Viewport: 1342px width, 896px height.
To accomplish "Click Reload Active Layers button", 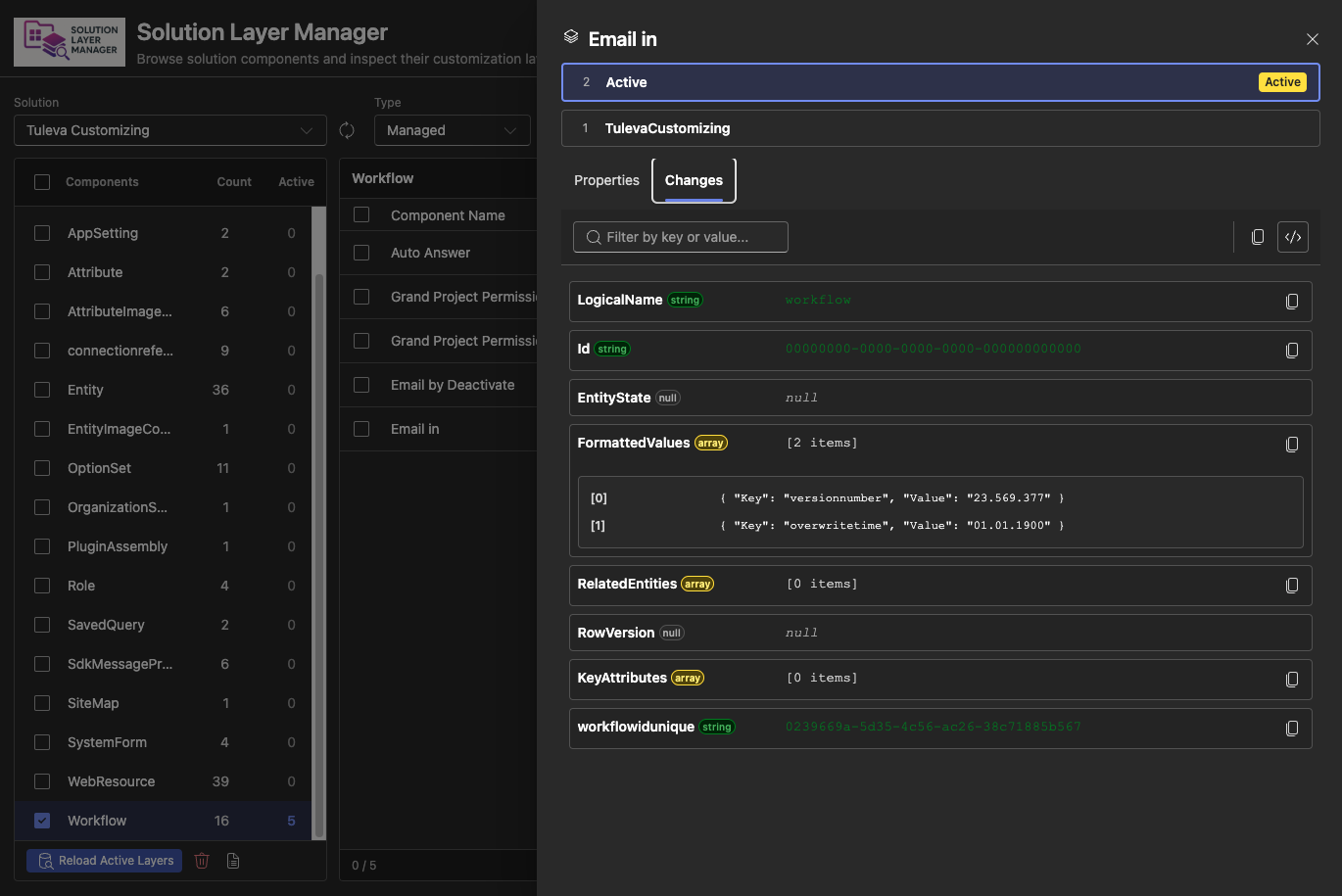I will pyautogui.click(x=105, y=861).
